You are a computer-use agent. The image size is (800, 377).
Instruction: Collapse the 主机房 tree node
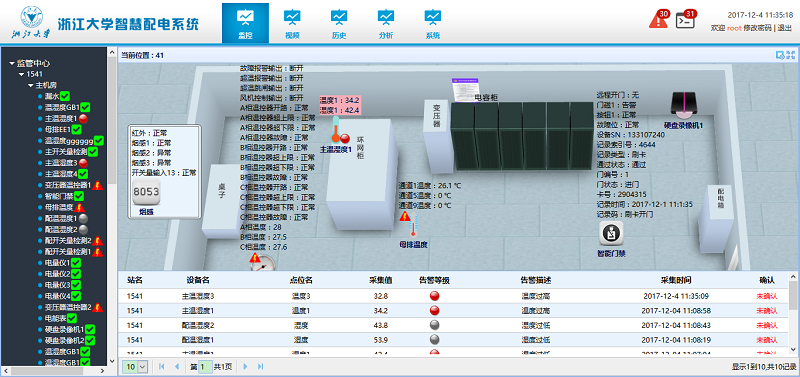click(31, 85)
